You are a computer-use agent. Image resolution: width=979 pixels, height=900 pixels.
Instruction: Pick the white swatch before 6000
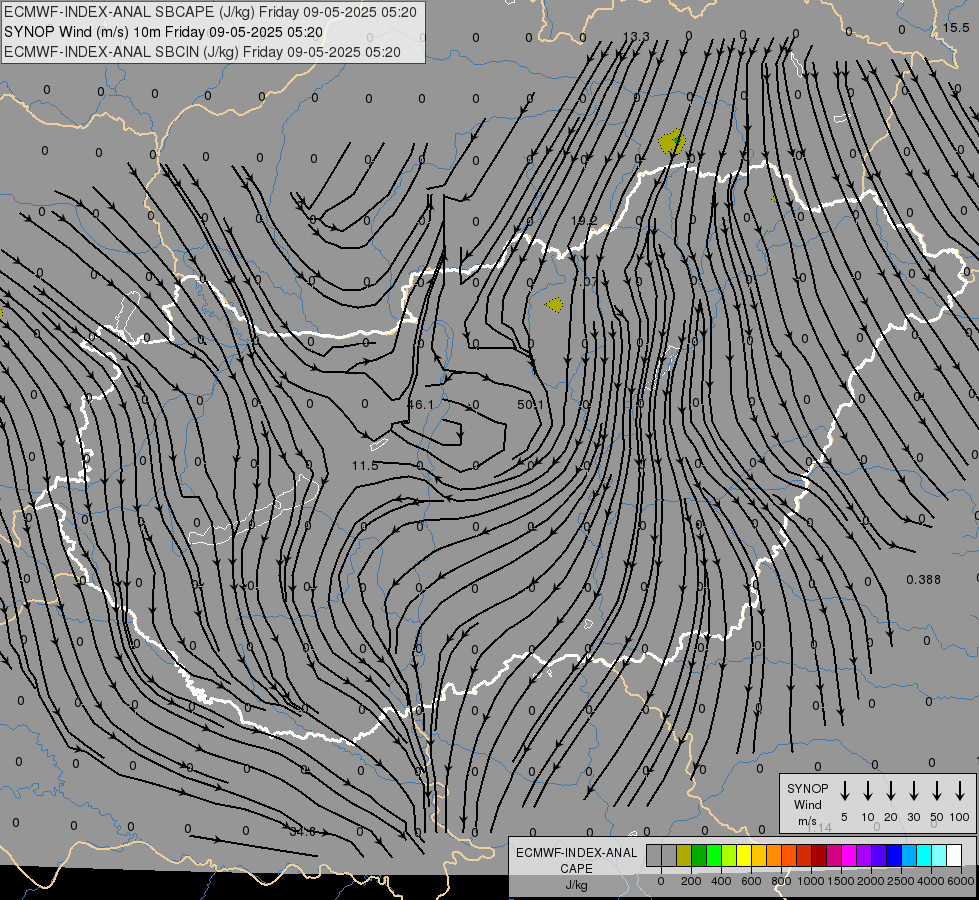click(x=954, y=855)
